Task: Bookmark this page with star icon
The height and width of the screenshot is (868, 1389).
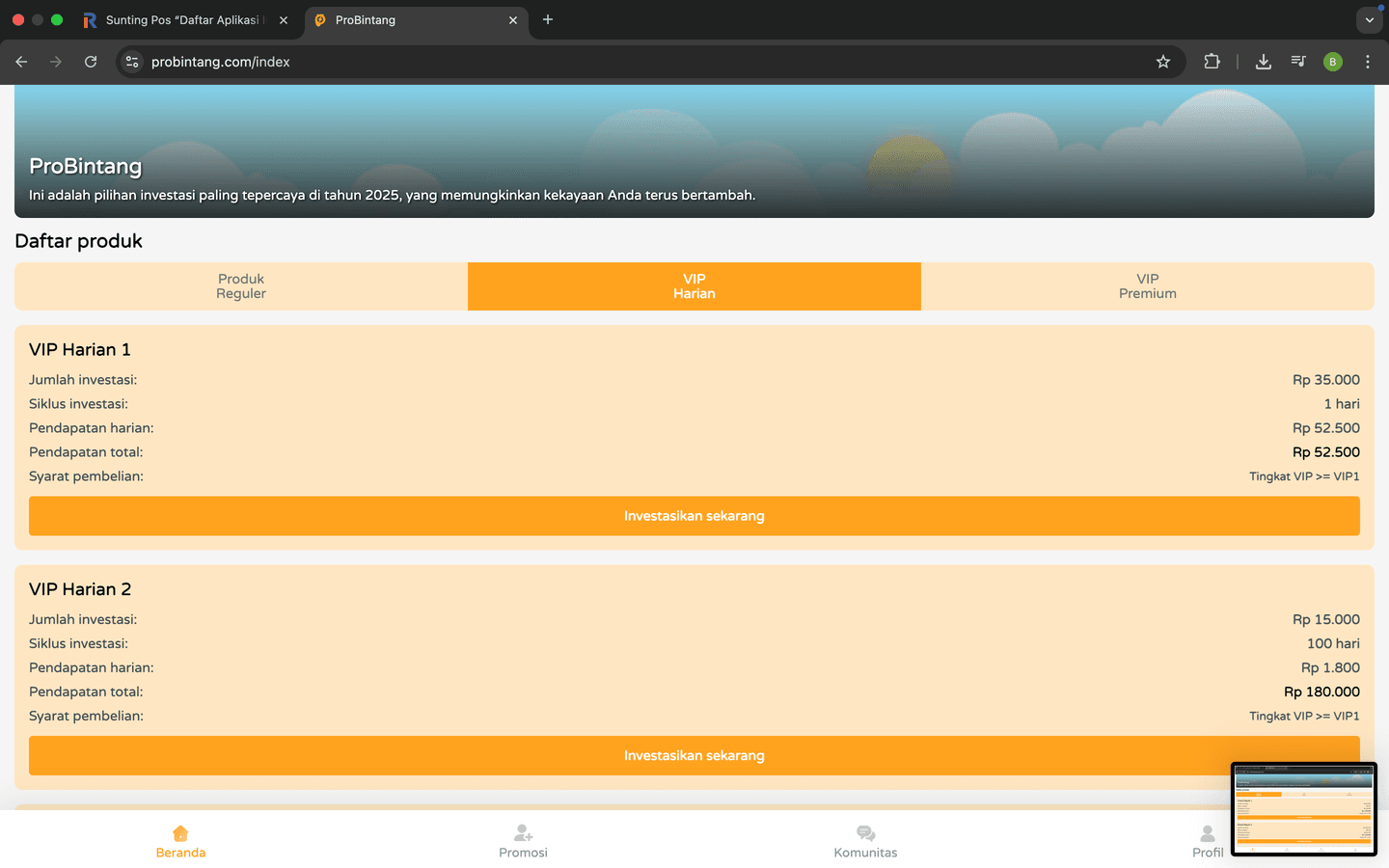Action: [x=1163, y=62]
